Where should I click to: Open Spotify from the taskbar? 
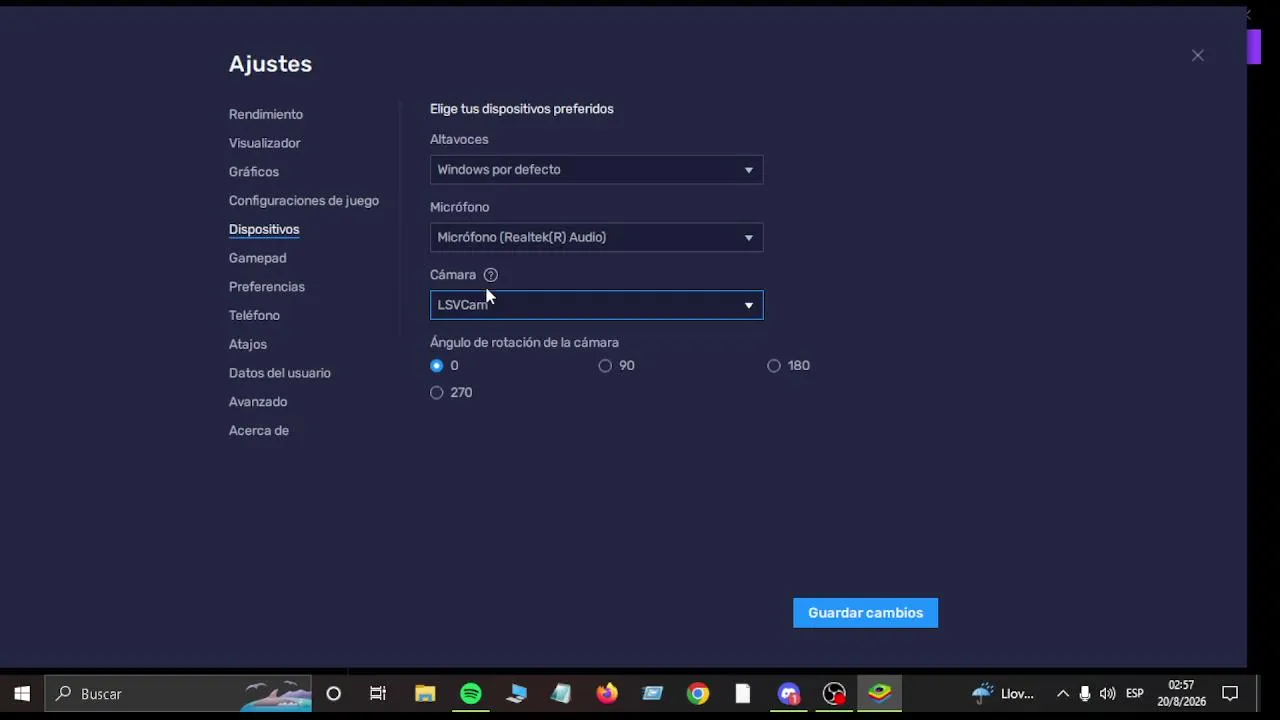click(x=471, y=694)
